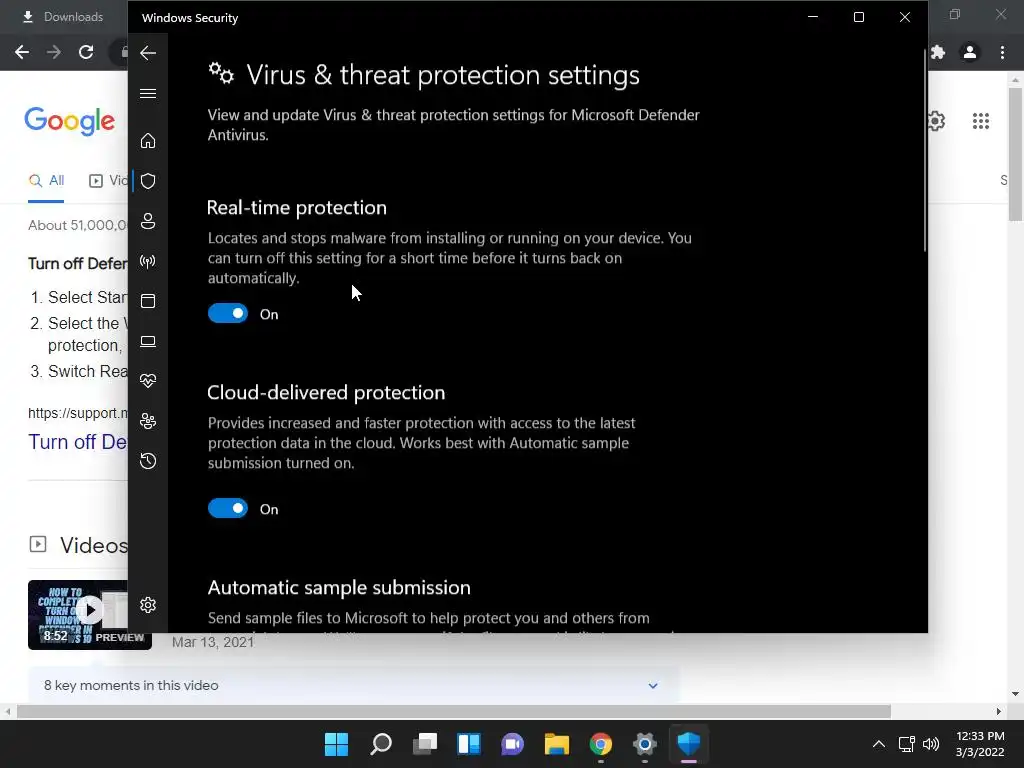Viewport: 1024px width, 768px height.
Task: Click the Chrome scrollbar right arrow
Action: coord(999,711)
